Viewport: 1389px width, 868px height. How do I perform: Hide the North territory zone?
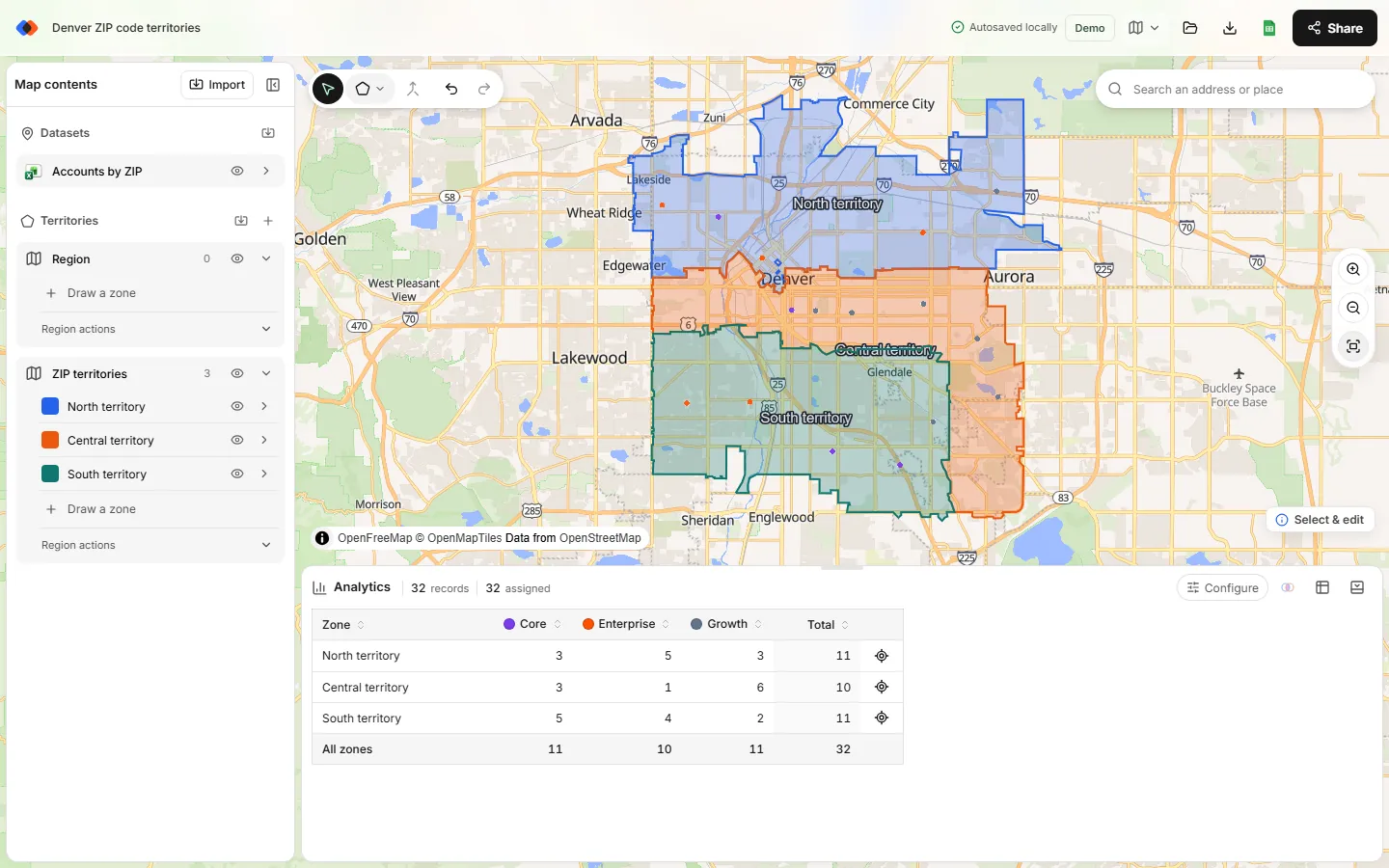pos(237,406)
